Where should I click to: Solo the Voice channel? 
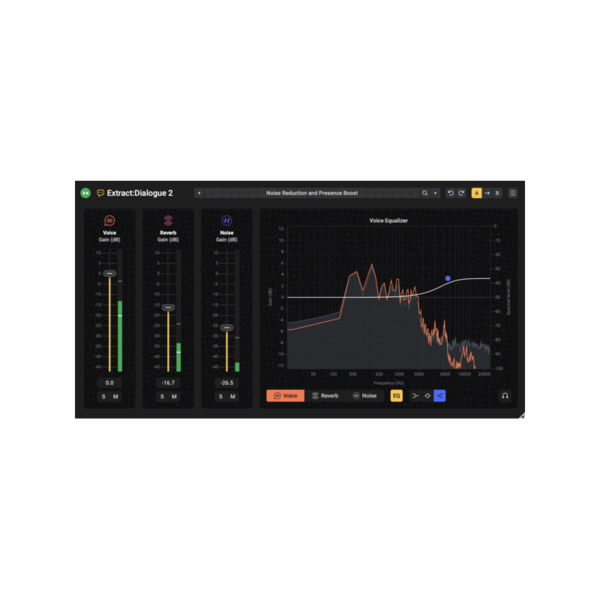coord(103,396)
